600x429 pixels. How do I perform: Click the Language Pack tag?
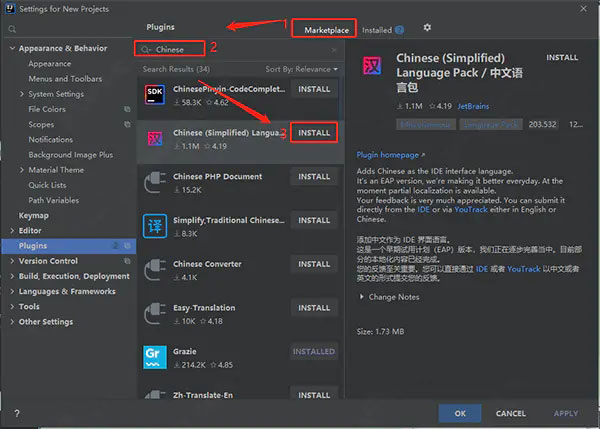(x=491, y=124)
